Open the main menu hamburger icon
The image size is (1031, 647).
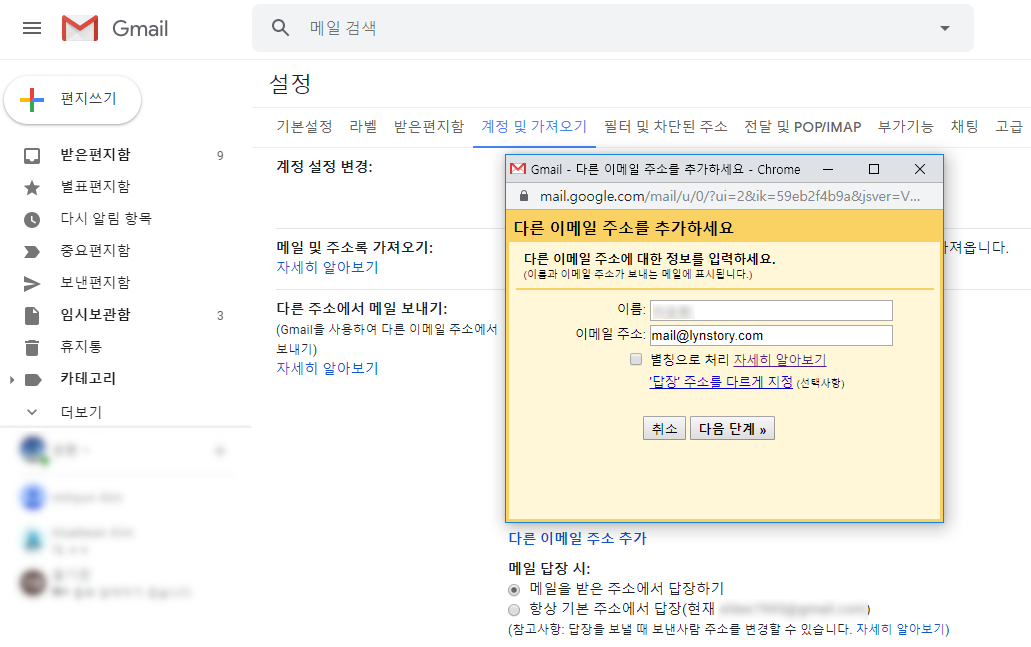pyautogui.click(x=32, y=28)
